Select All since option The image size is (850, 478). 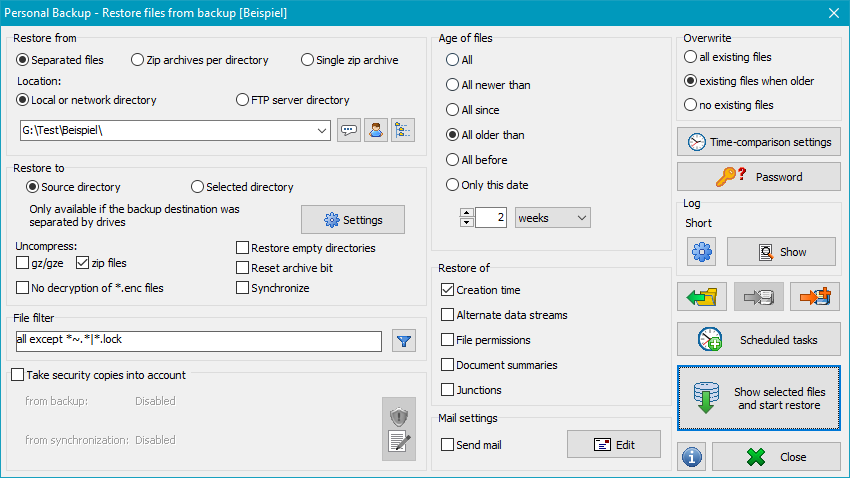point(473,110)
